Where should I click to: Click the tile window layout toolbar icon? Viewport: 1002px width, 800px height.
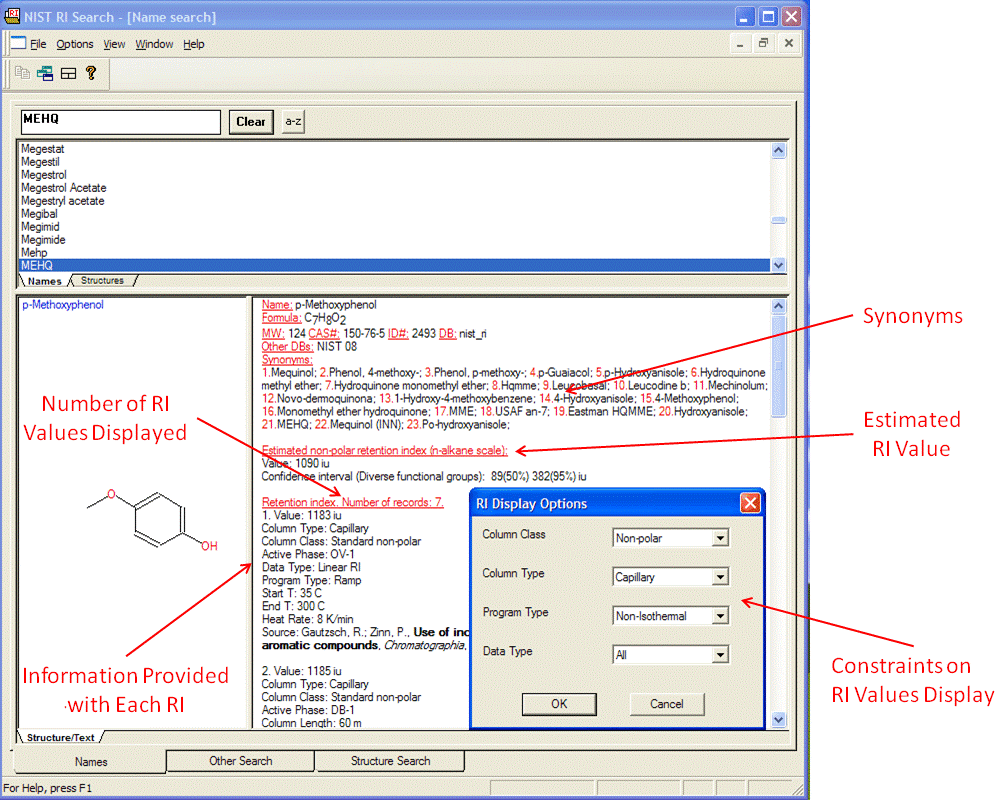(x=68, y=73)
